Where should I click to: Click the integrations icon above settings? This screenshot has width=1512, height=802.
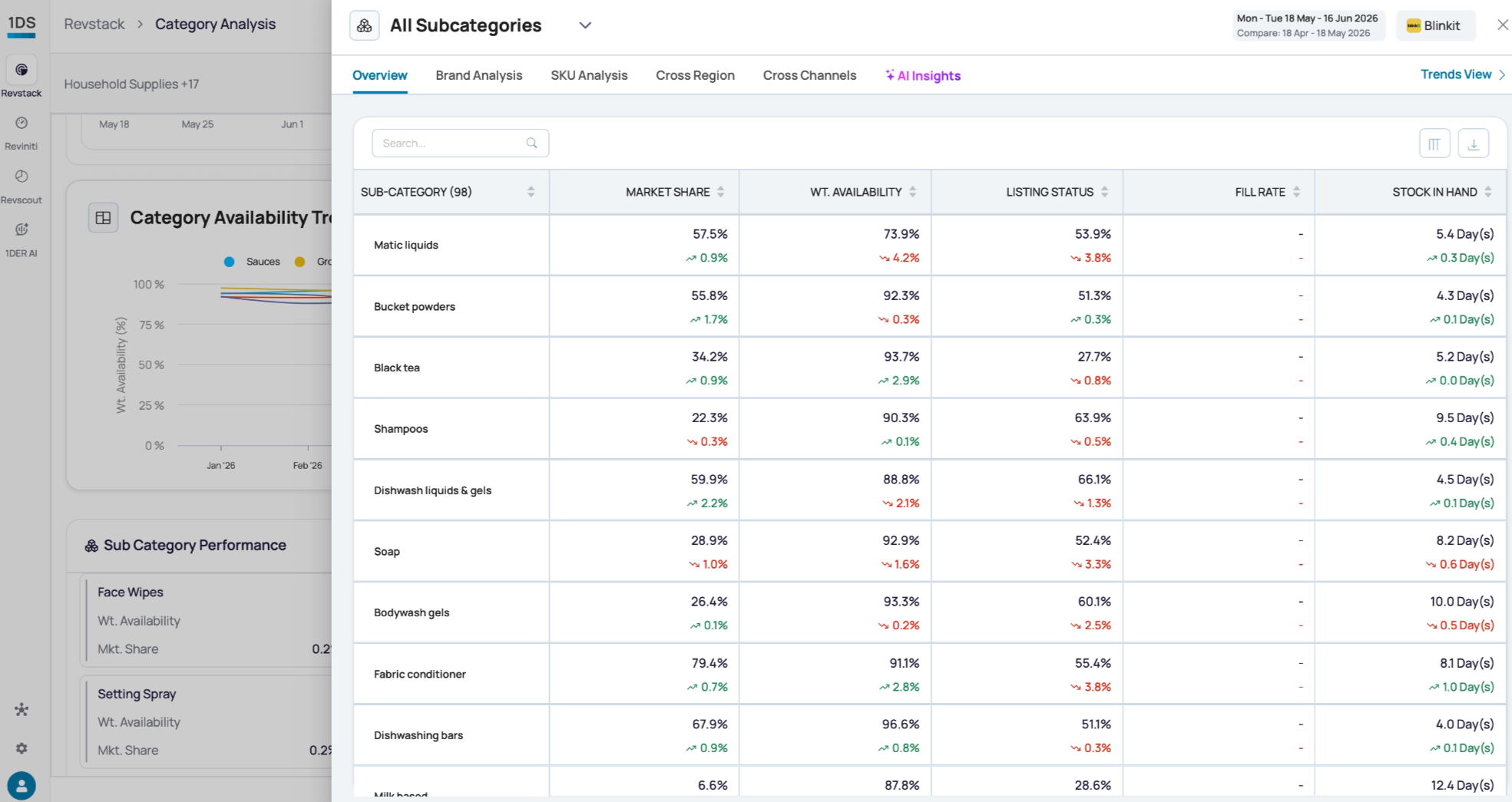pos(22,709)
